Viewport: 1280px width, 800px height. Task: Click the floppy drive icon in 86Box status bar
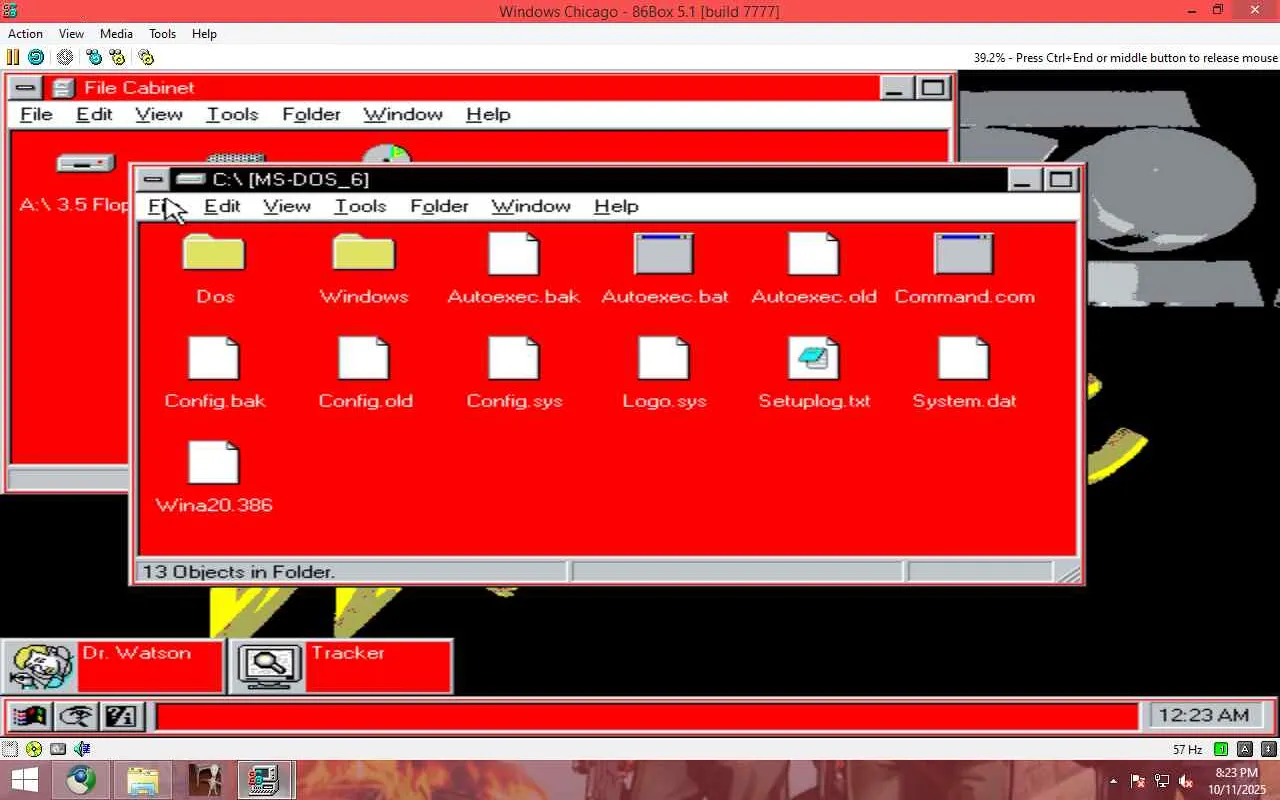(9, 749)
